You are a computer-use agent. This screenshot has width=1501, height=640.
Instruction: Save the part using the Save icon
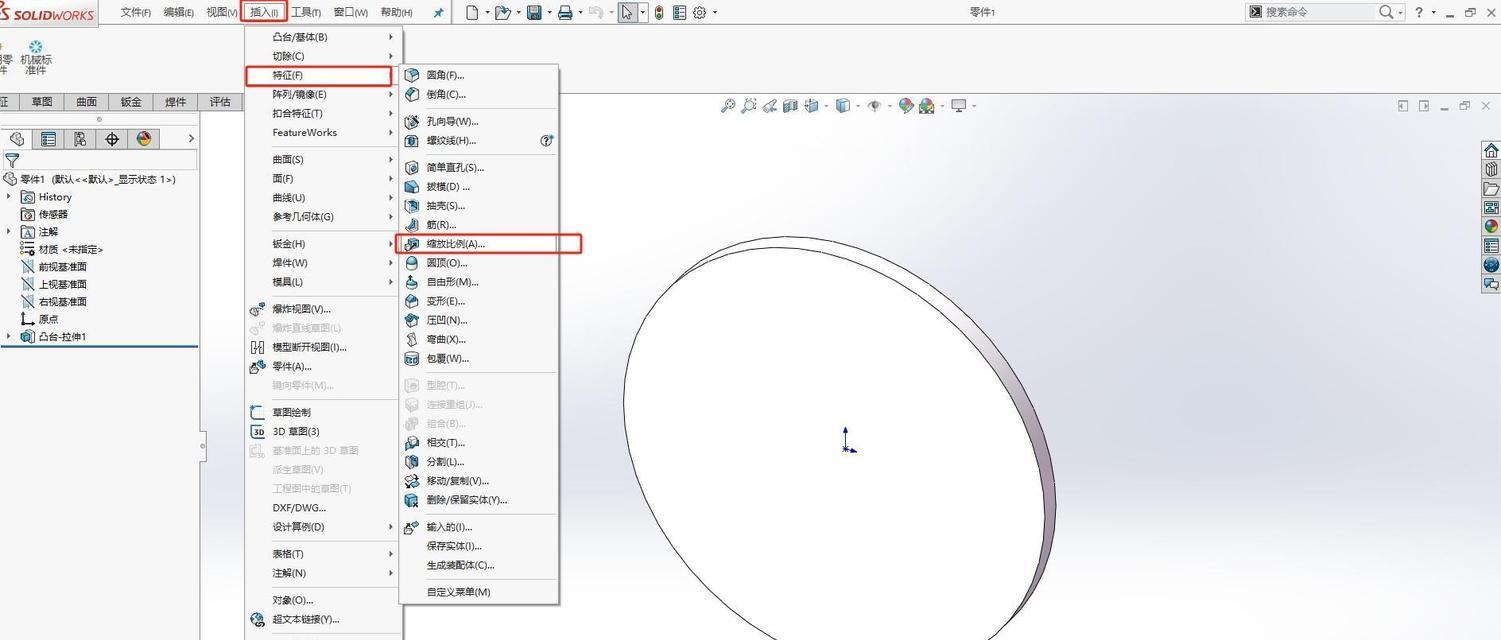(x=533, y=11)
